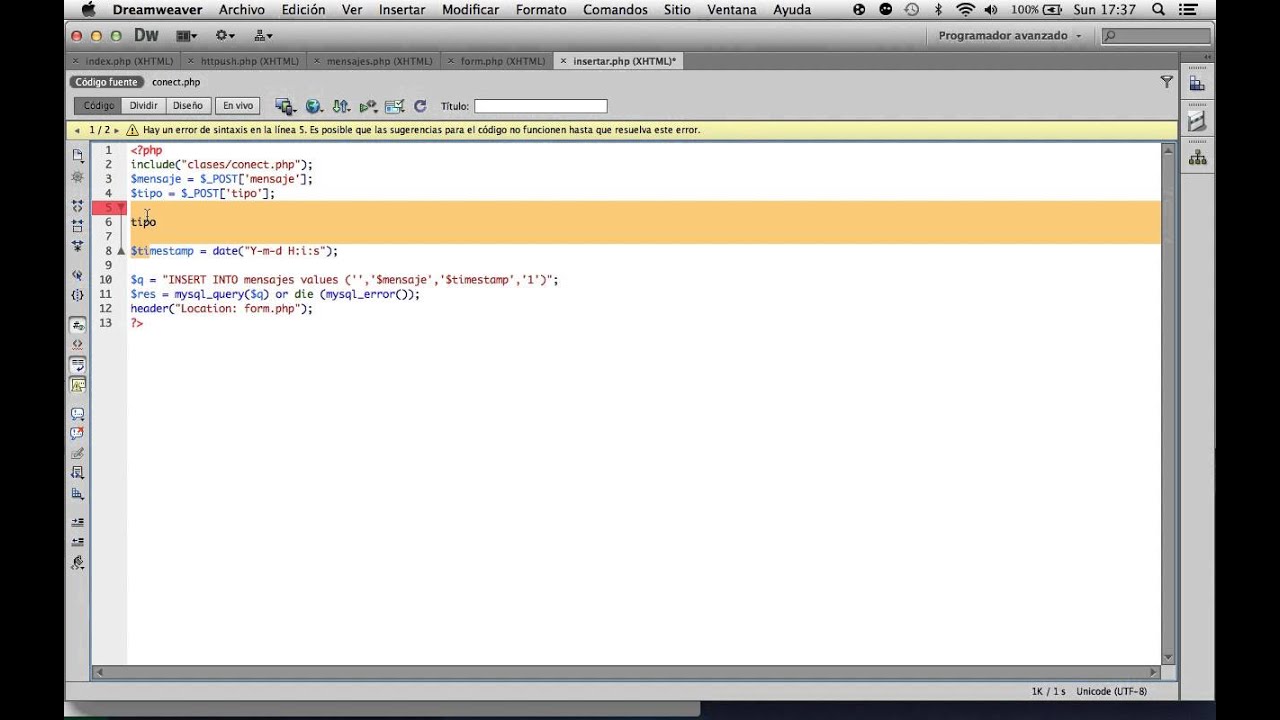Format source code icon
Image resolution: width=1280 pixels, height=720 pixels.
pyautogui.click(x=77, y=563)
